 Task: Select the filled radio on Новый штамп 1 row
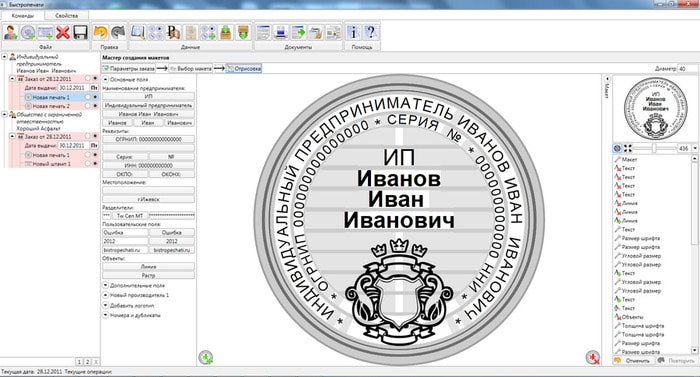(95, 163)
